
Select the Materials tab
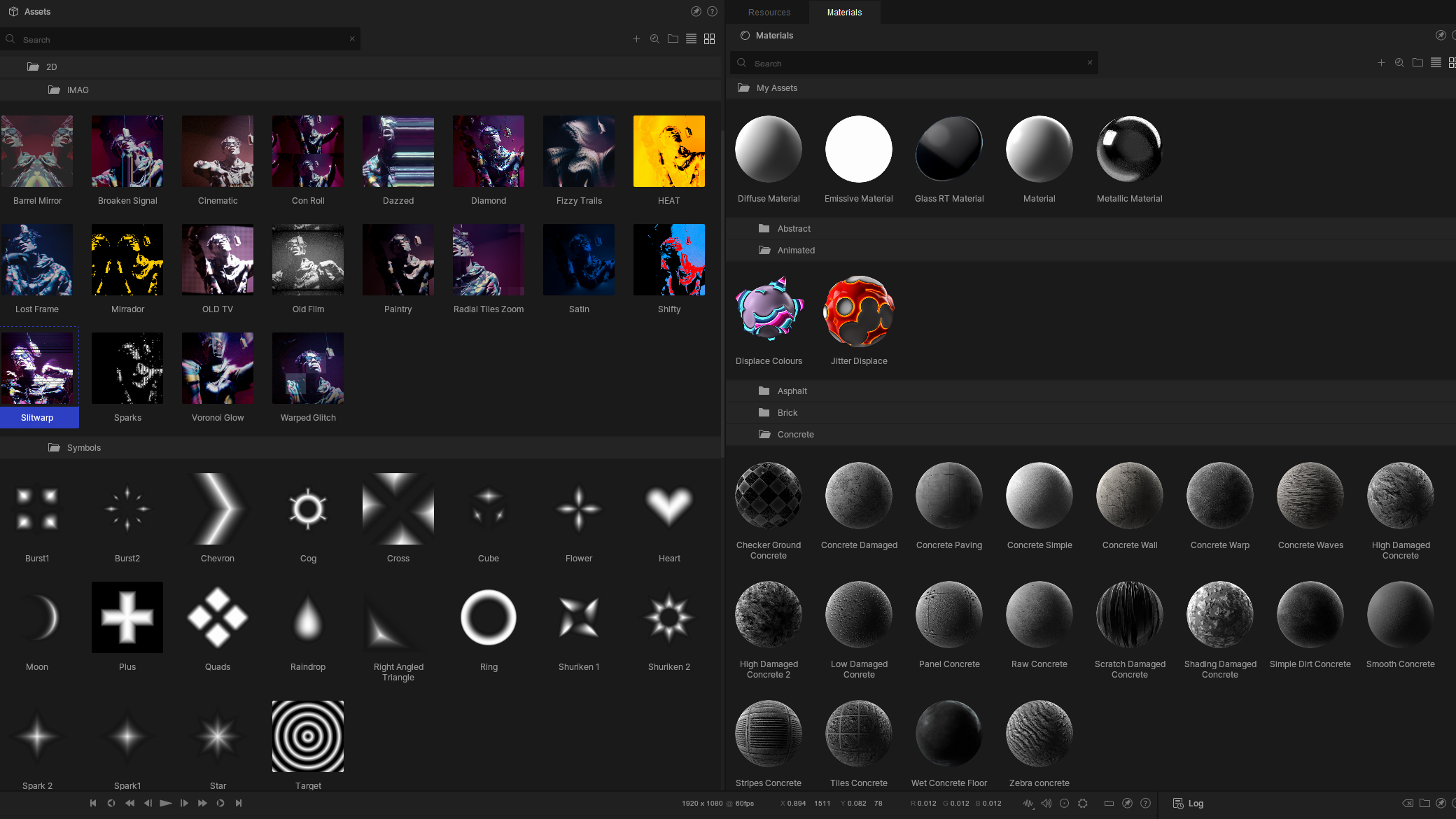point(844,13)
